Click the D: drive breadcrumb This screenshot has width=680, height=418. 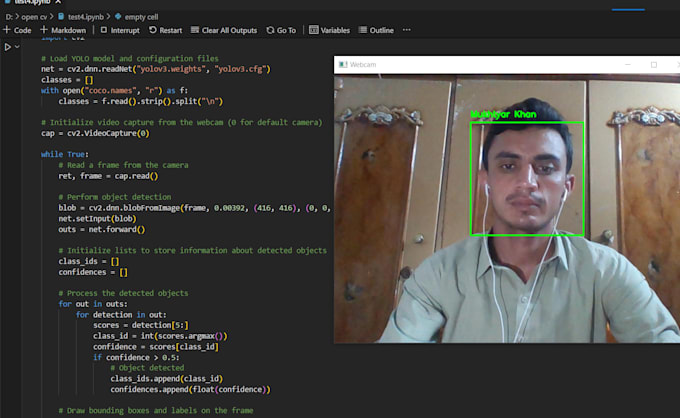coord(9,17)
